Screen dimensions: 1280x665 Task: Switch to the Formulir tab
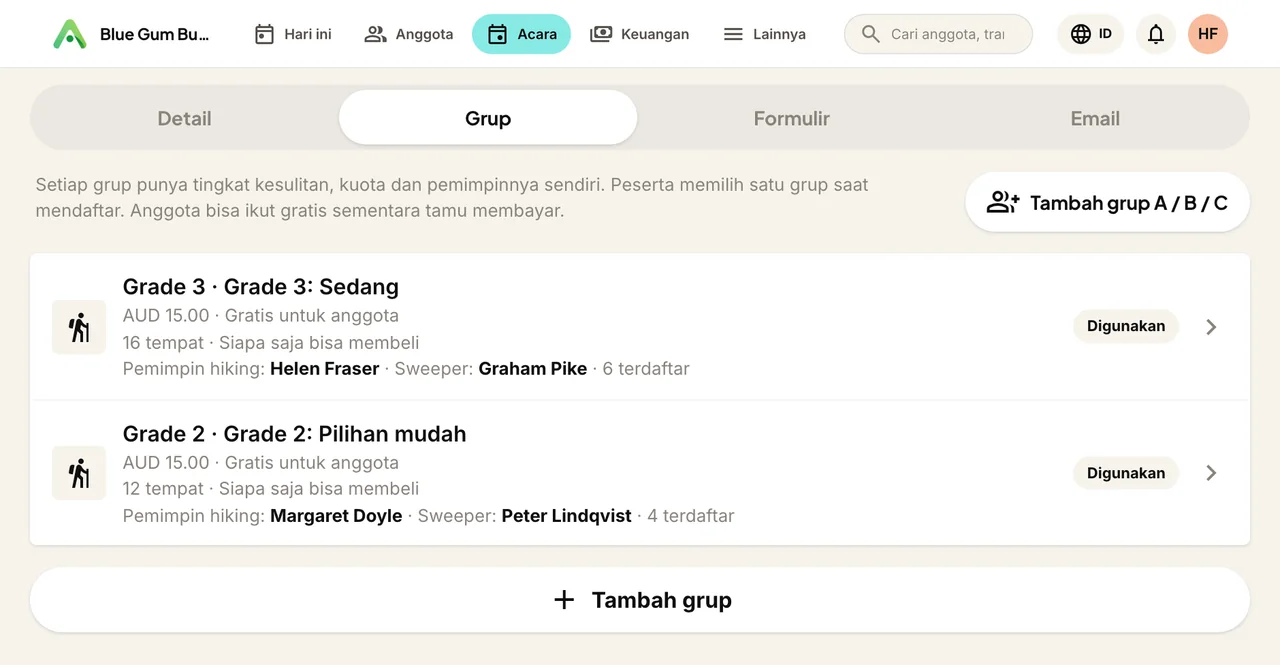tap(792, 118)
